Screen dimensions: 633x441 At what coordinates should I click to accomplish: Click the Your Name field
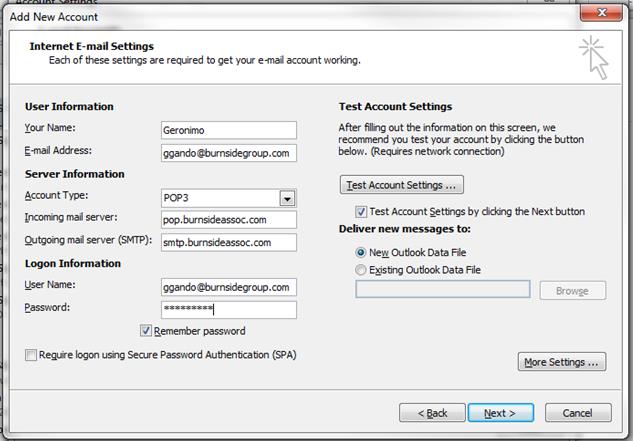228,130
